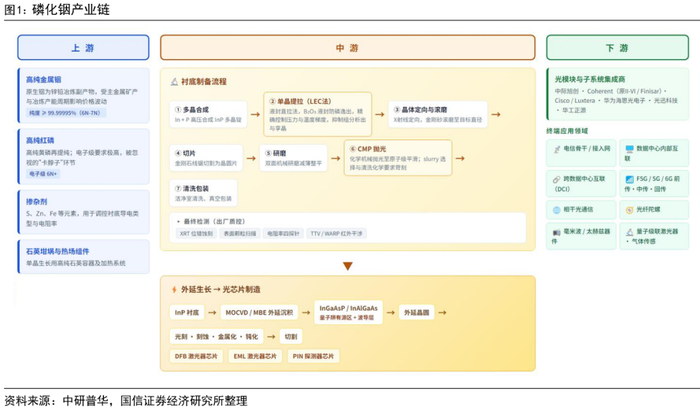Click the 电信骨干 / 接入网 label
The image size is (700, 410).
587,148
